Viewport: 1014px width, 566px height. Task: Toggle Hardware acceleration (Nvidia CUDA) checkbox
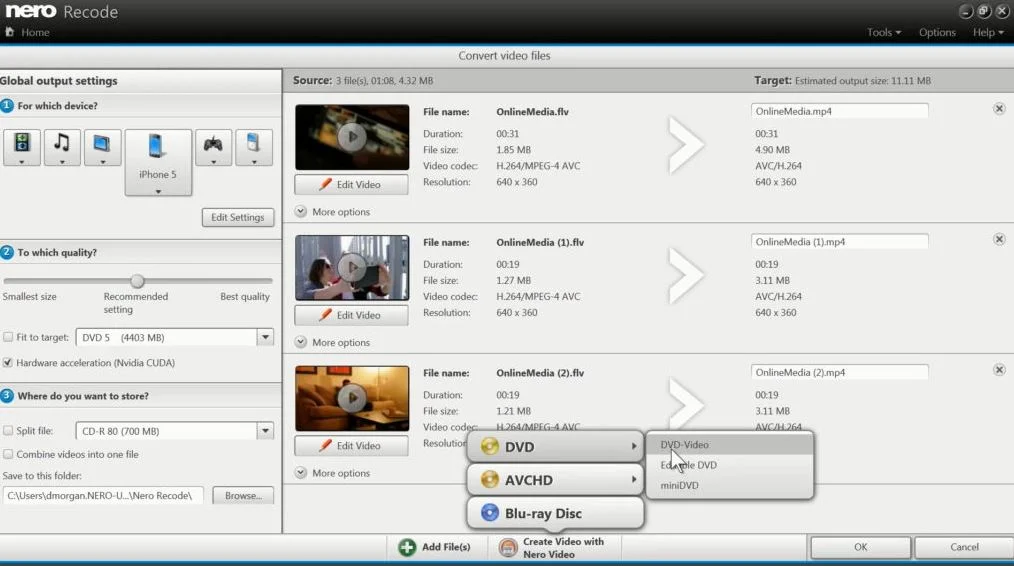[8, 363]
